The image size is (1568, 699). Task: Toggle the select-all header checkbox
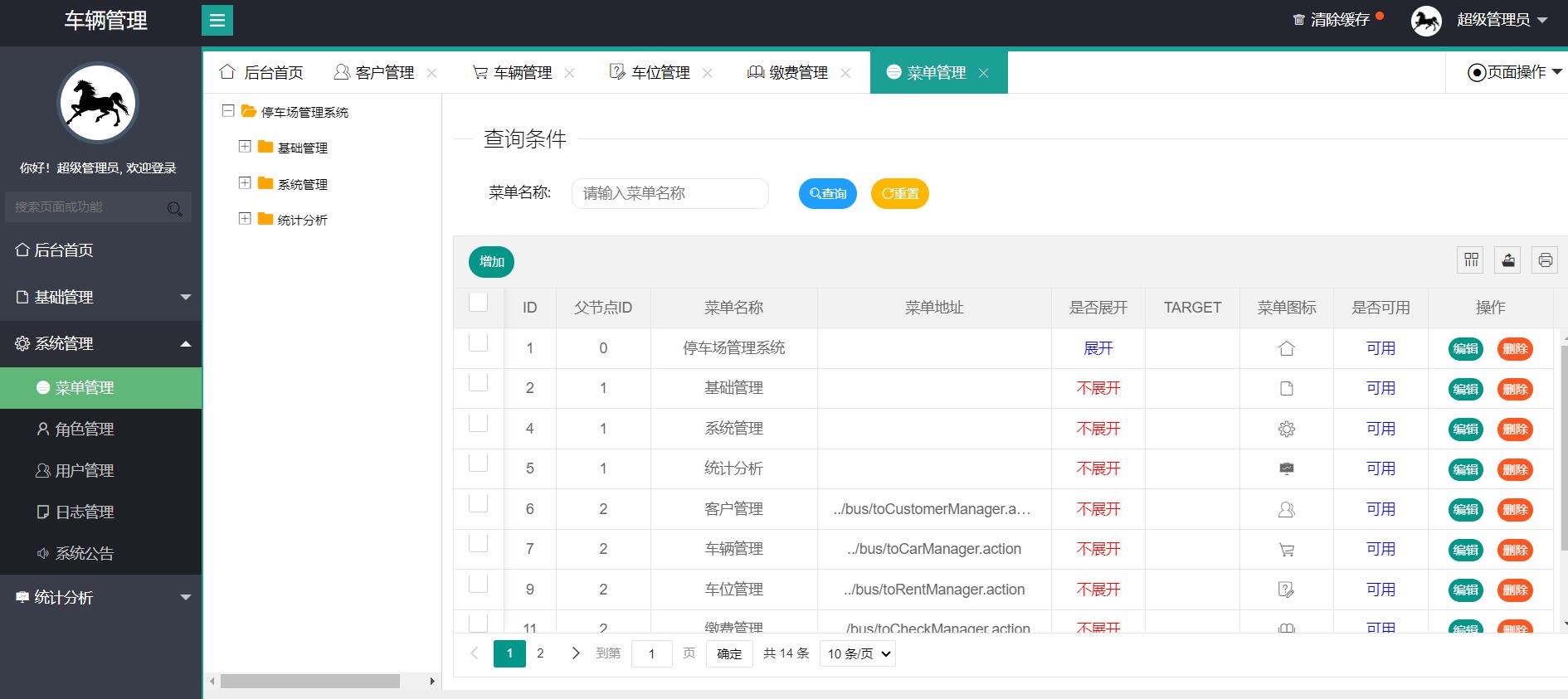[479, 302]
